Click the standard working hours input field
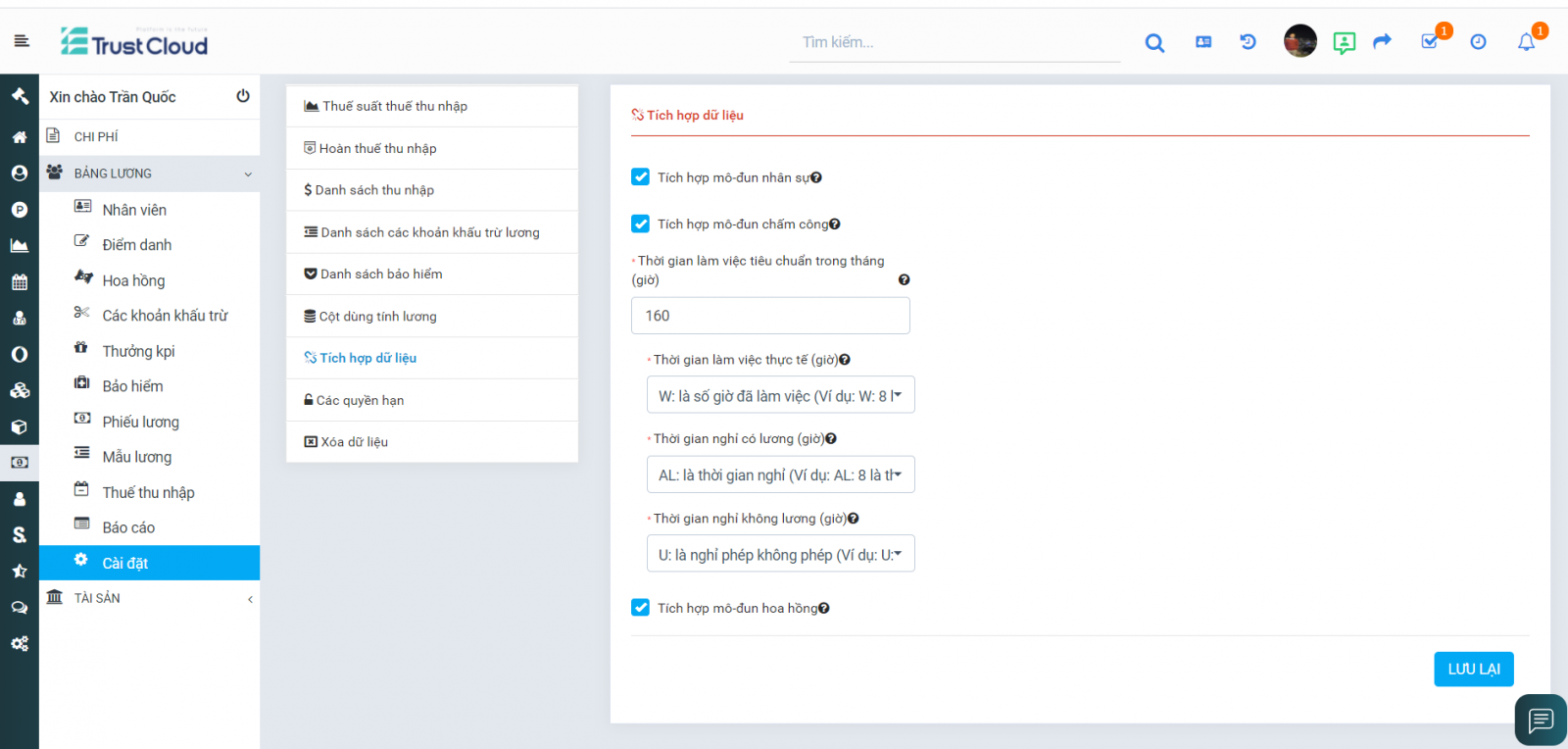1568x749 pixels. coord(770,316)
